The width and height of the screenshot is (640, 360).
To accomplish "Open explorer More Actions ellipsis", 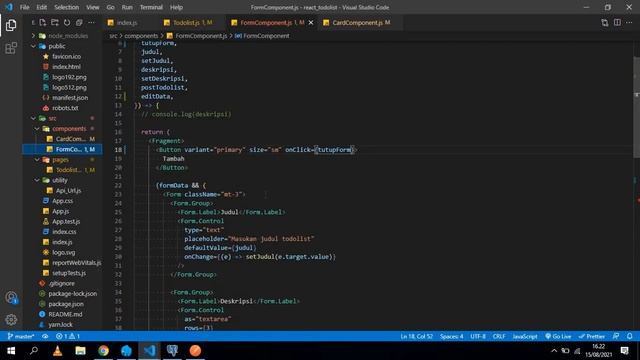I will [91, 23].
